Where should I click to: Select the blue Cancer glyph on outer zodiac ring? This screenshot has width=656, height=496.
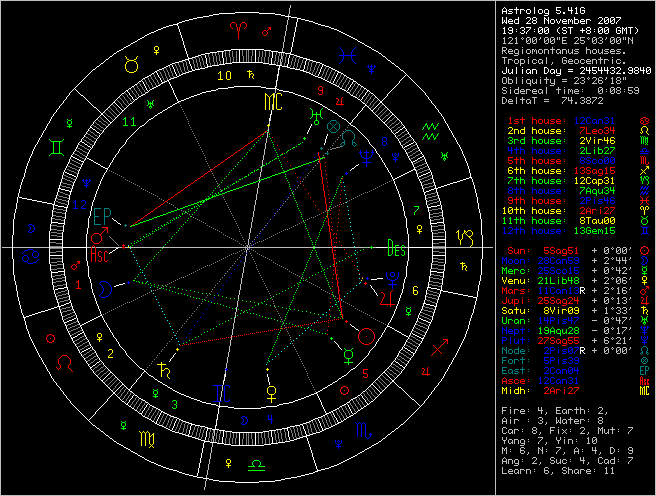31,256
